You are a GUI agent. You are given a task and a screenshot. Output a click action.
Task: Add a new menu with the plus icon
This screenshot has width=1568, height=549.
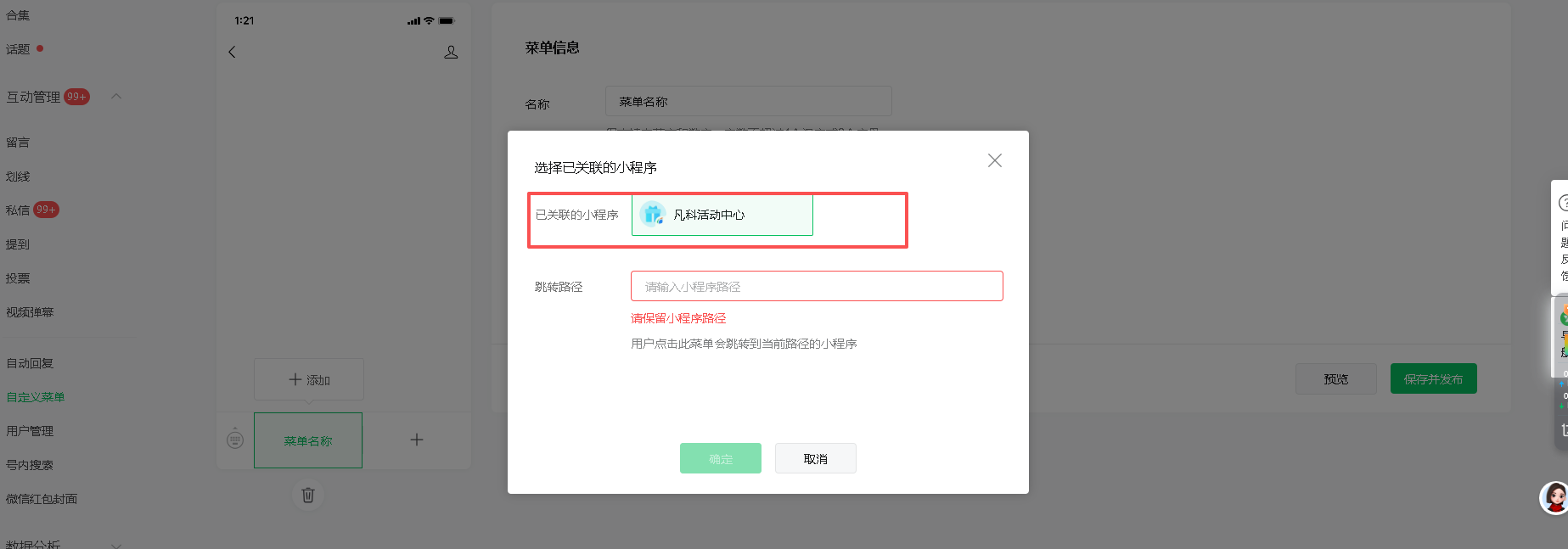pos(417,440)
